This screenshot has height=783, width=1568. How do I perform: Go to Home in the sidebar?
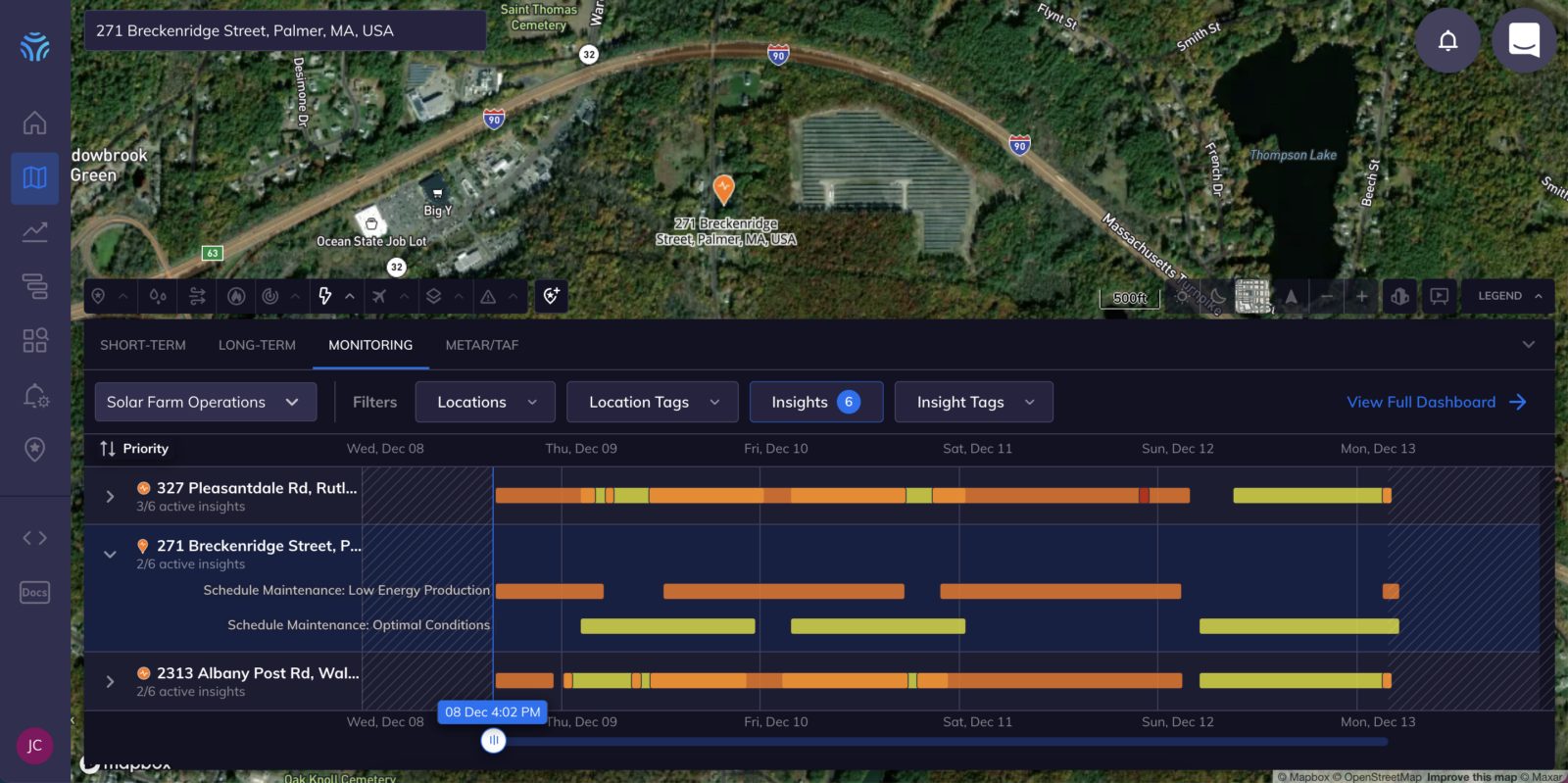coord(34,122)
